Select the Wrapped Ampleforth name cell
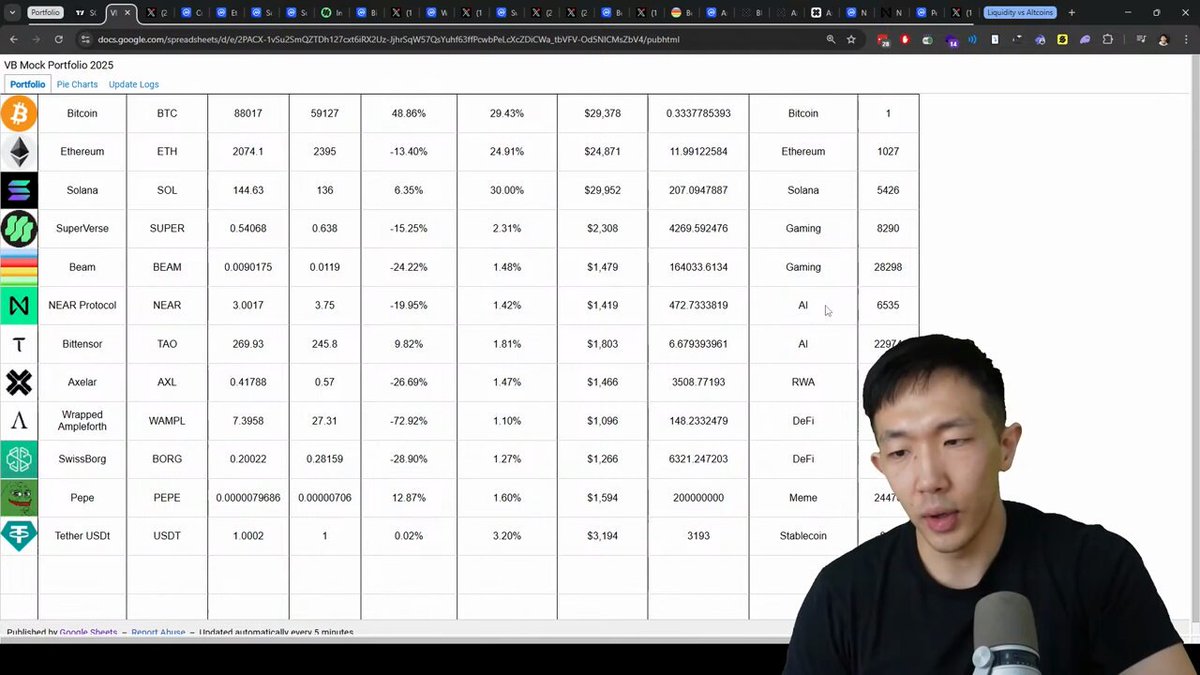This screenshot has width=1200, height=675. coord(82,421)
